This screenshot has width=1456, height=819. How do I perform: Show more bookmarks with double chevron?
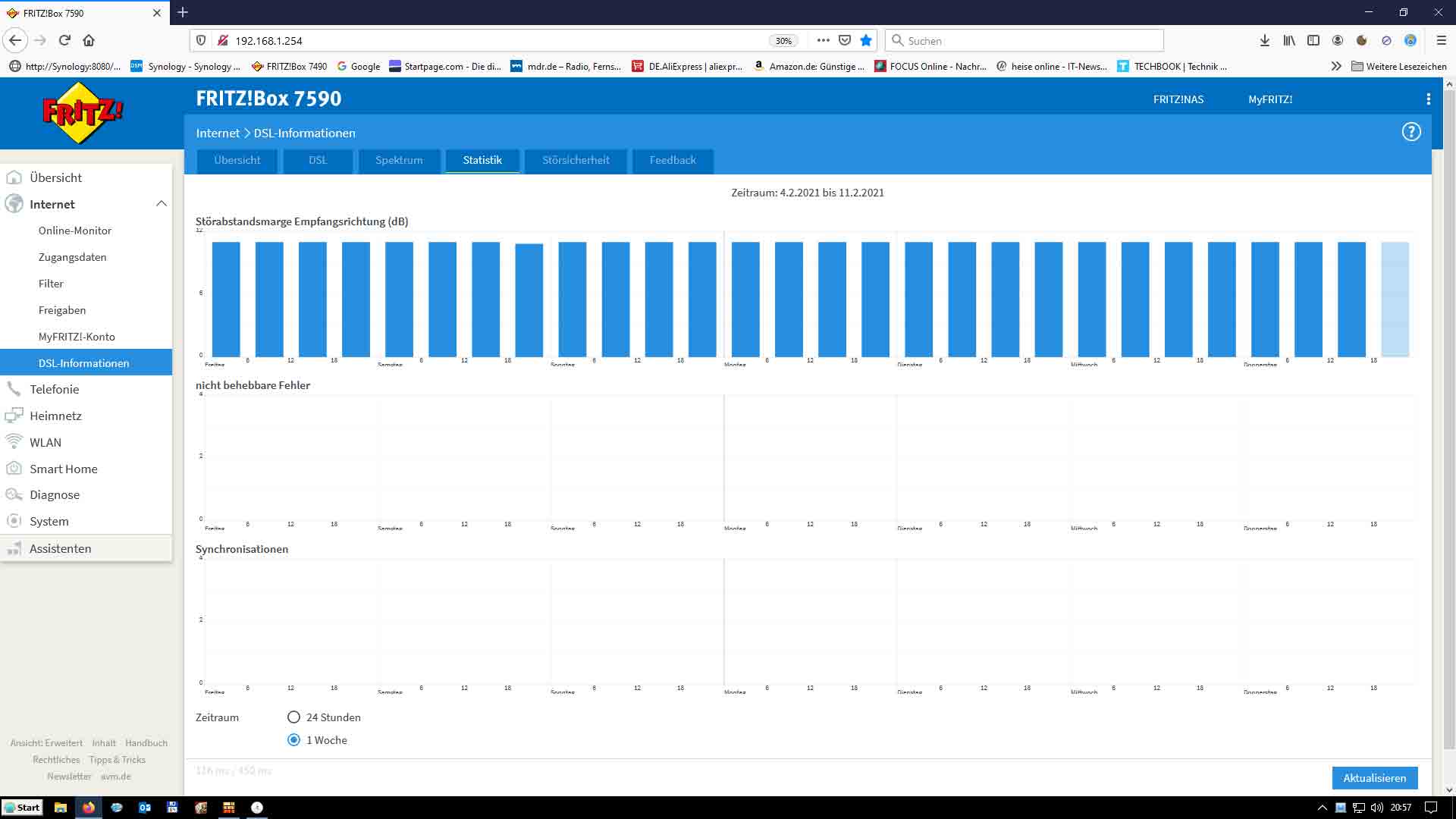pyautogui.click(x=1335, y=66)
